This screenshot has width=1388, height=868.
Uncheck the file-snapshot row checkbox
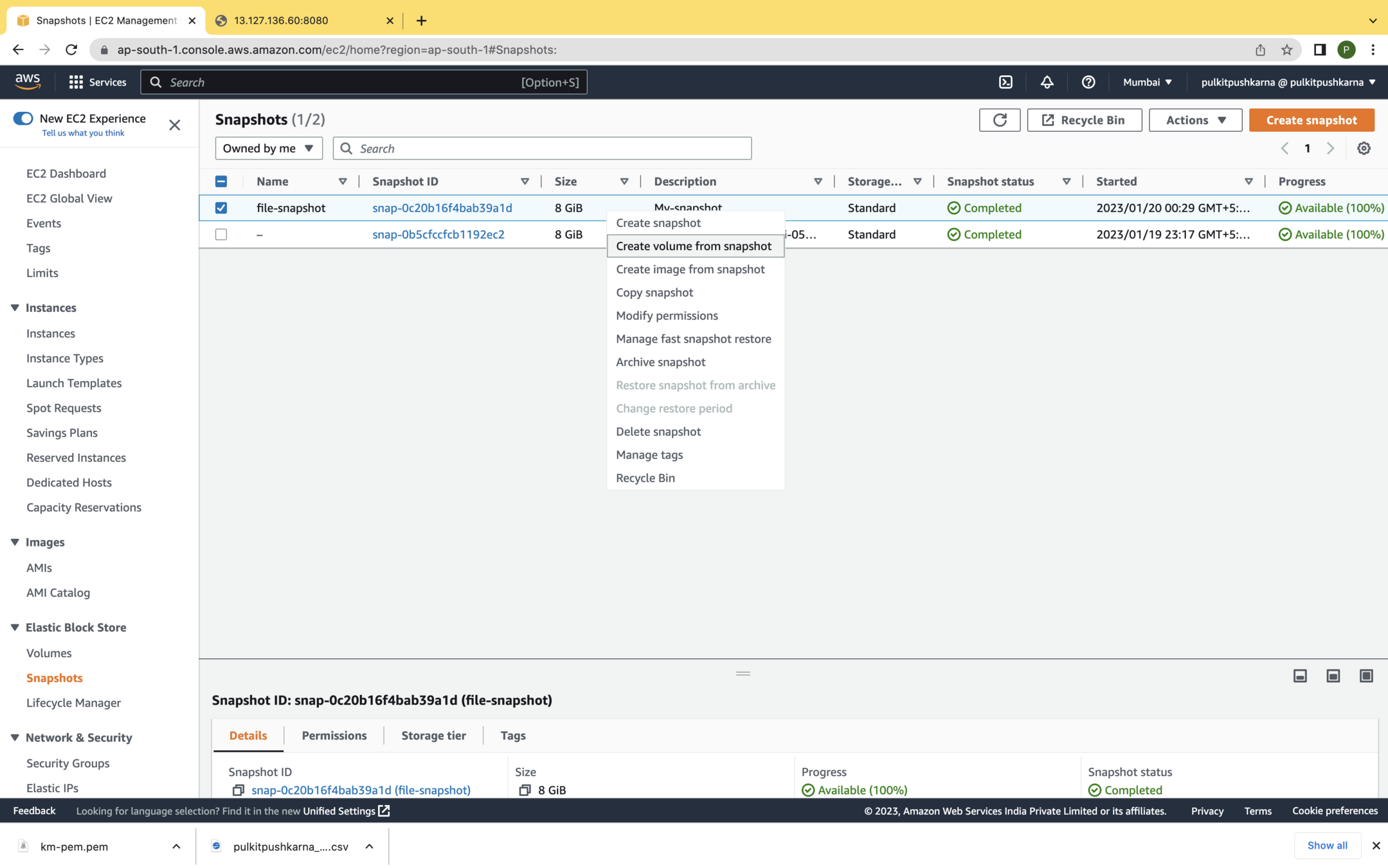221,208
